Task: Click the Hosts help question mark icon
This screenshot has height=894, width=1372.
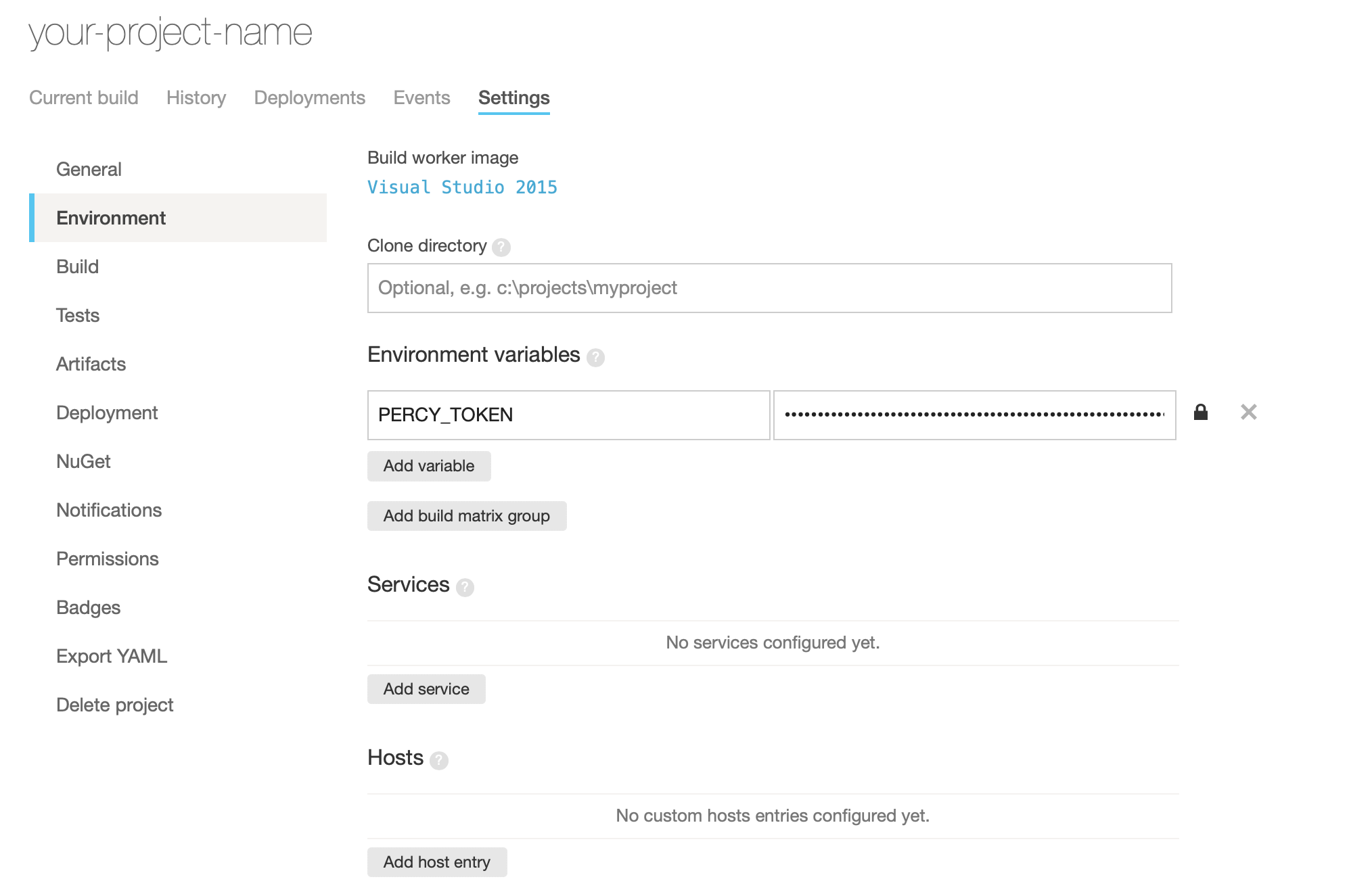Action: pos(439,760)
